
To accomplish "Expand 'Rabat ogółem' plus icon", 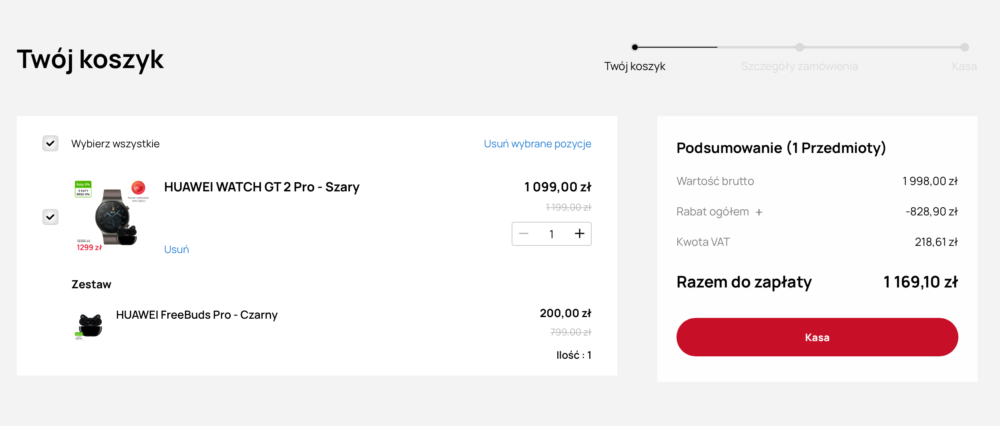I will 759,212.
